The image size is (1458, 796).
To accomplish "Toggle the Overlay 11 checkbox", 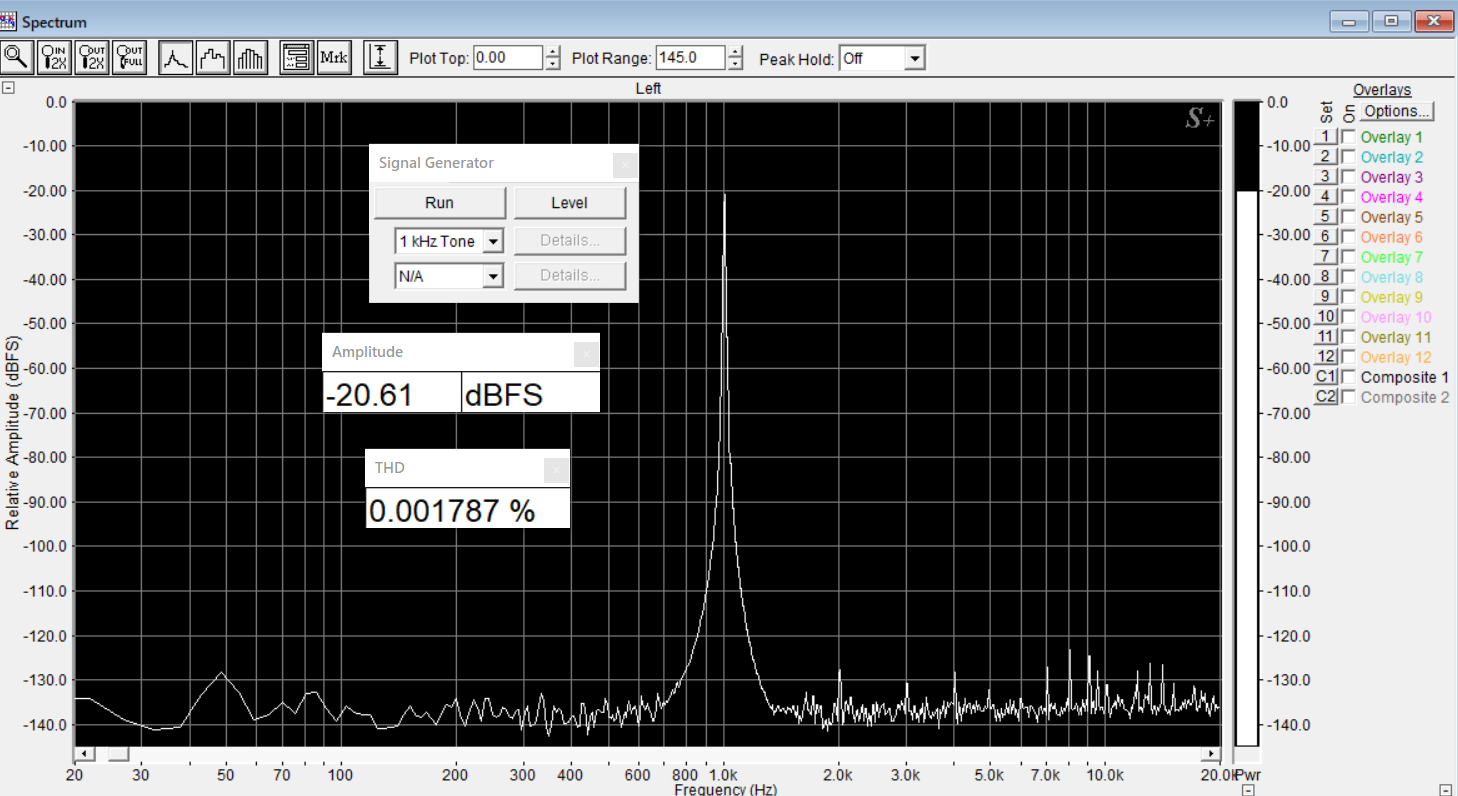I will pos(1349,337).
